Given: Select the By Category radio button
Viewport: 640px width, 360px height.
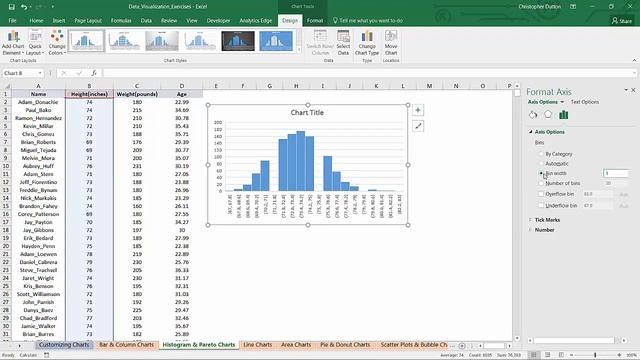Looking at the screenshot, I should click(x=541, y=154).
